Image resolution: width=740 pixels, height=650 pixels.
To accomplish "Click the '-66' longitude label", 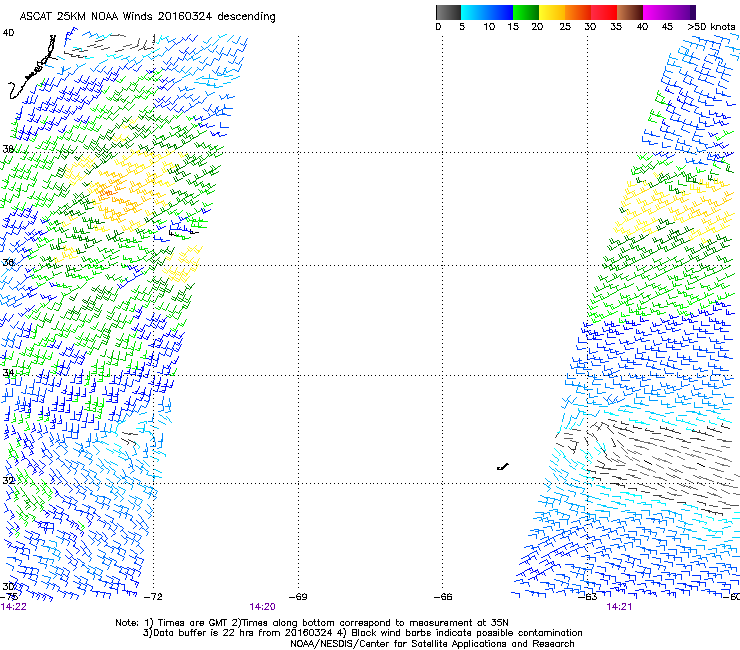I will pyautogui.click(x=443, y=597).
